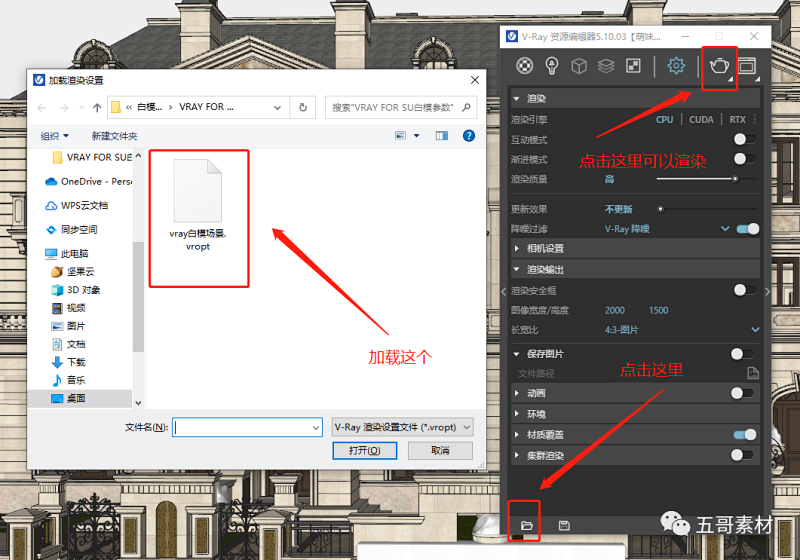
Task: Toggle 互动模式 switch
Action: click(744, 139)
